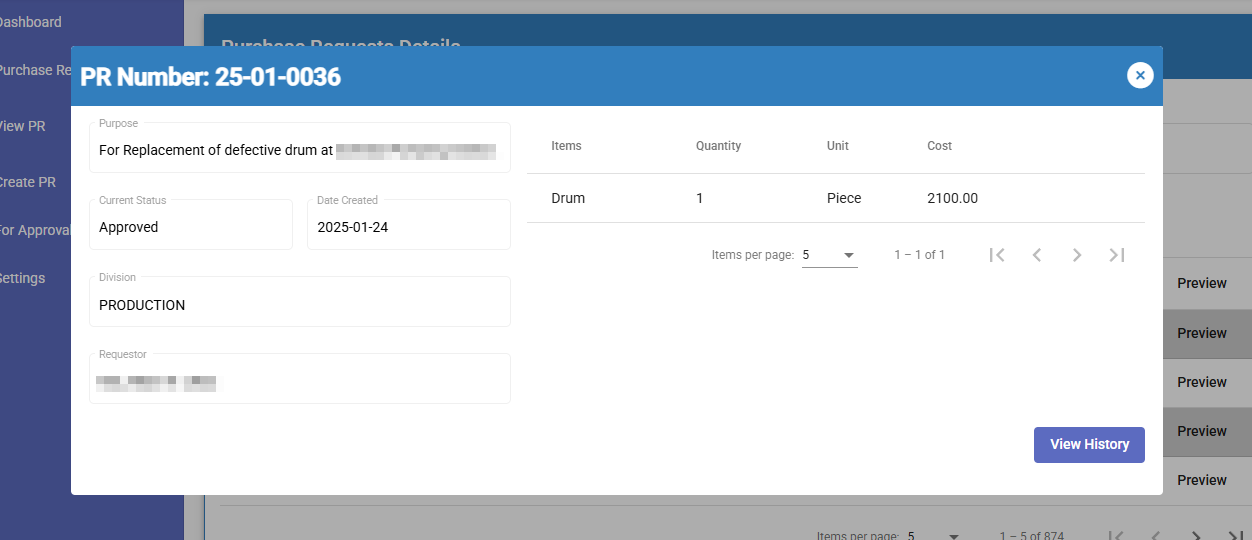1252x540 pixels.
Task: Click the View History button
Action: 1089,444
